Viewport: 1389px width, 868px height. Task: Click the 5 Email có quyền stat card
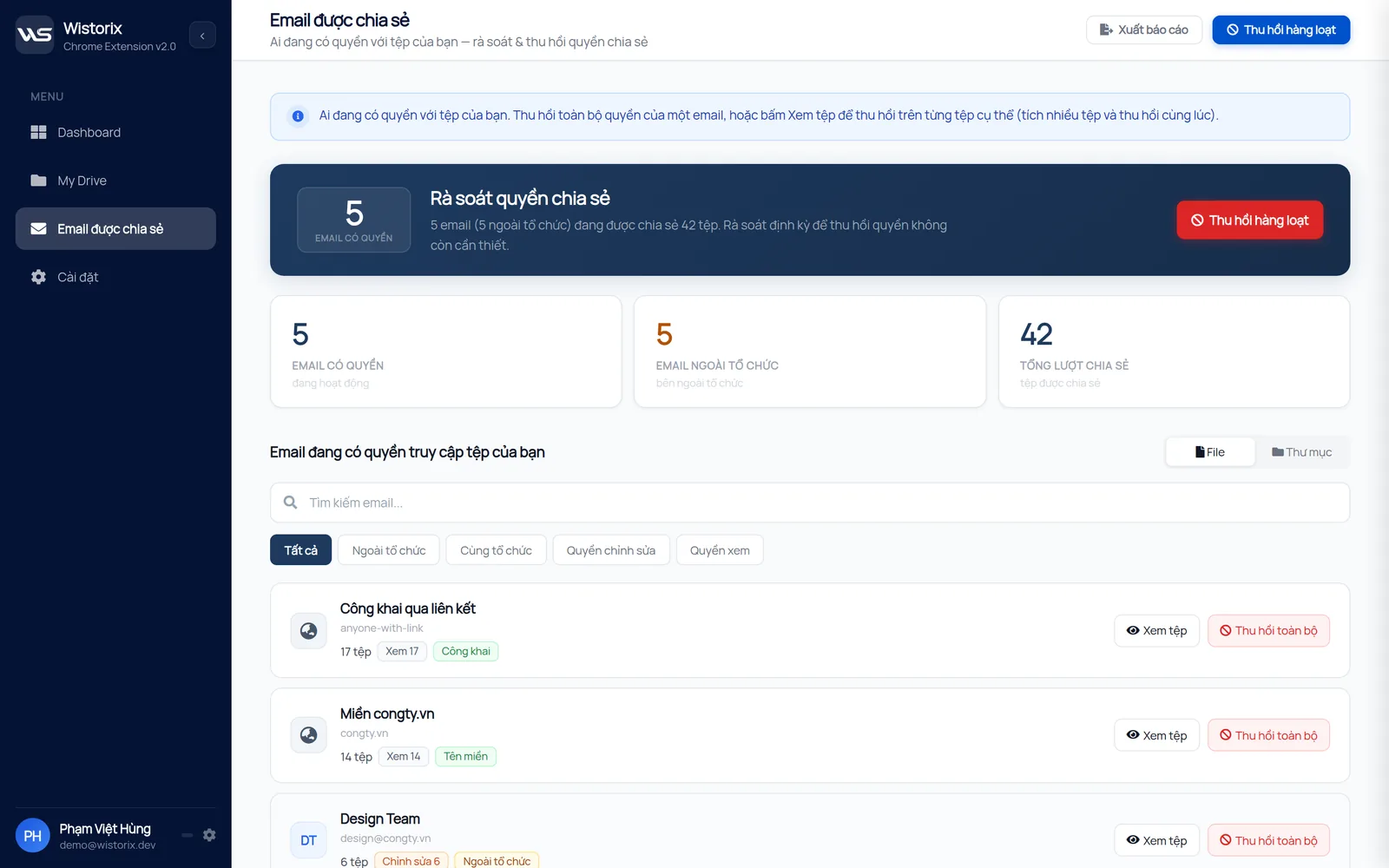(446, 352)
